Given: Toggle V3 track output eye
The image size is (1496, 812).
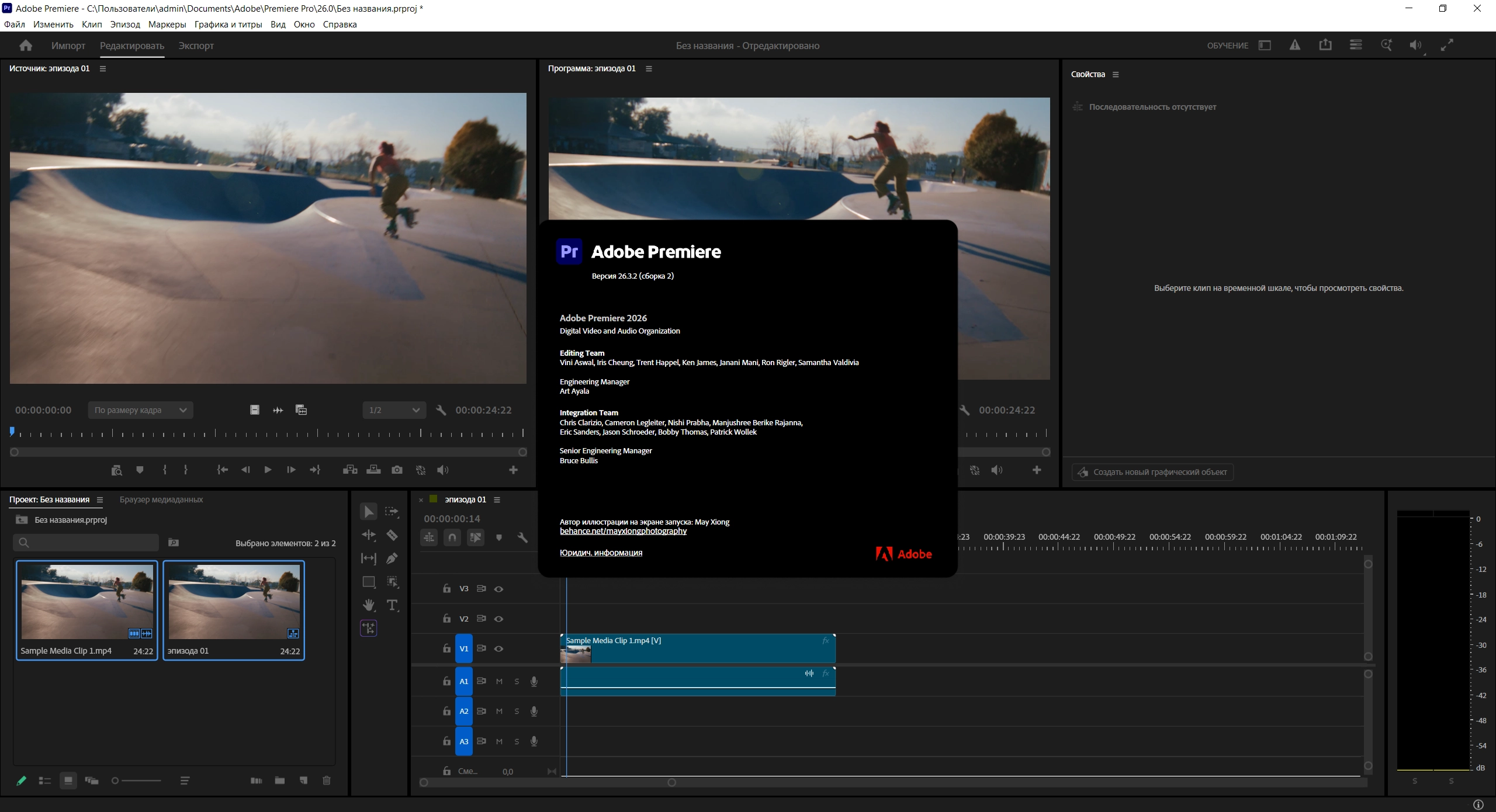Looking at the screenshot, I should tap(498, 589).
